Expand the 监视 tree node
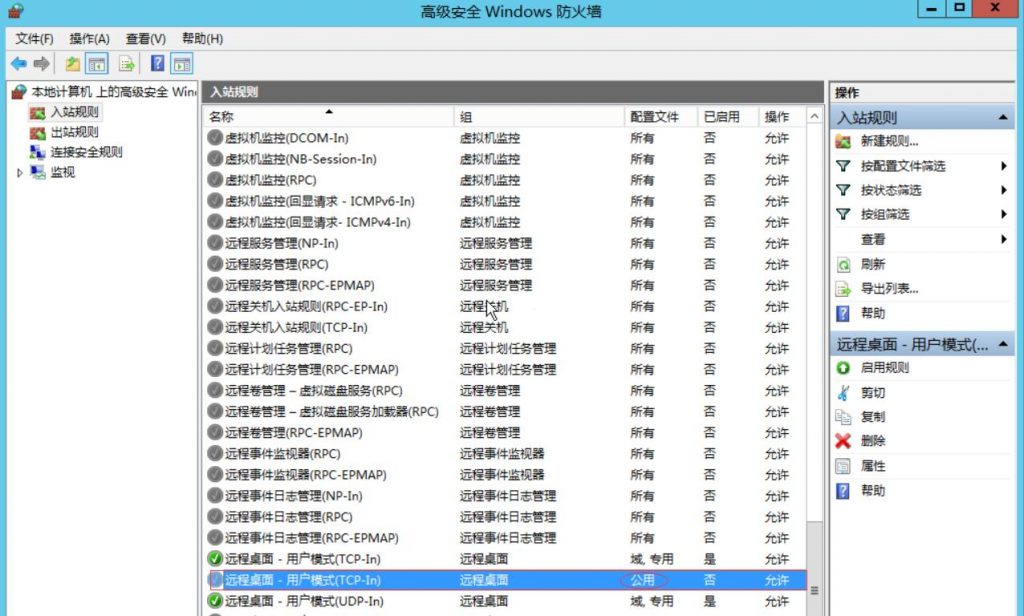1024x616 pixels. pyautogui.click(x=20, y=172)
